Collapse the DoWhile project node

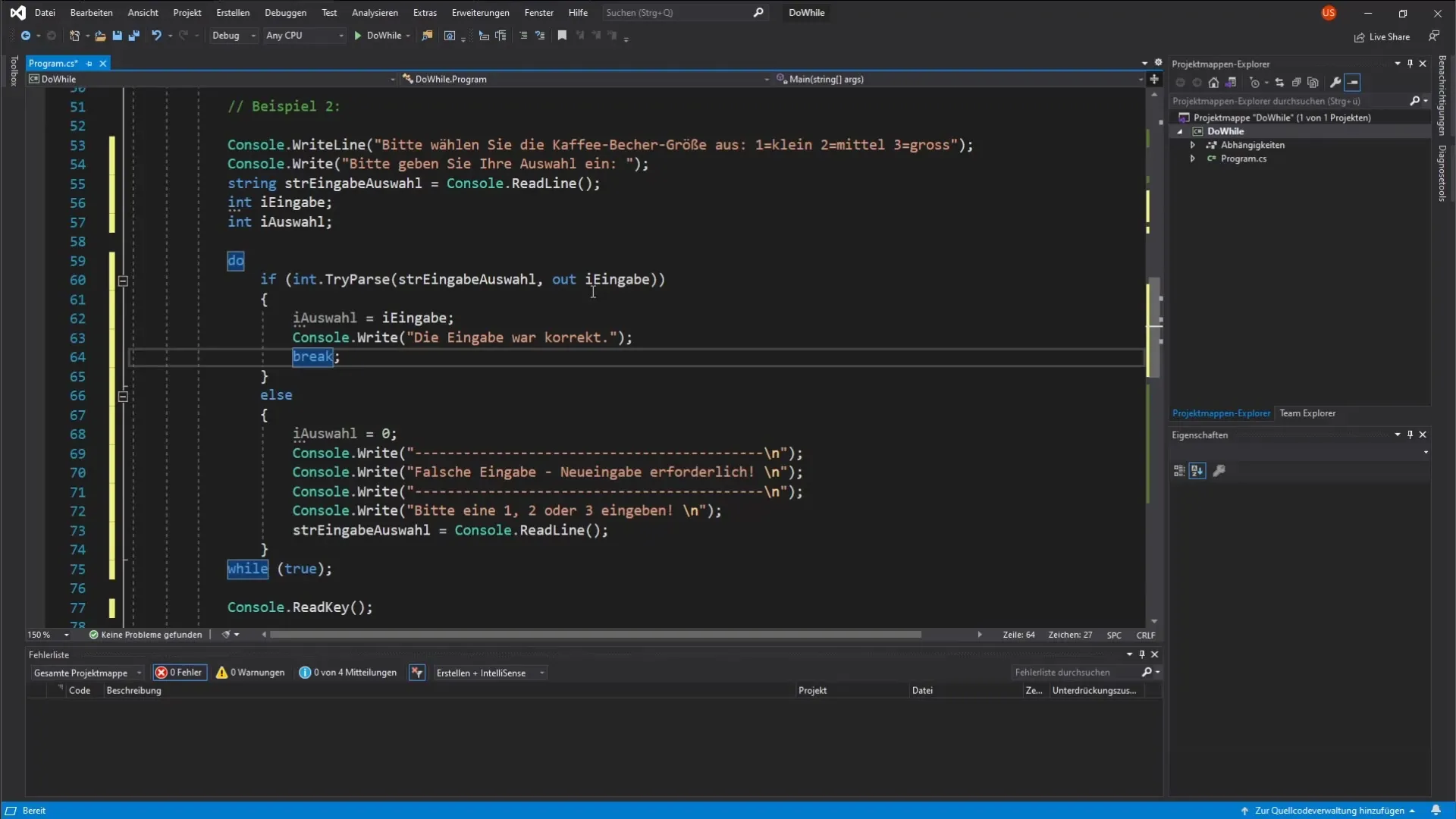click(1180, 131)
